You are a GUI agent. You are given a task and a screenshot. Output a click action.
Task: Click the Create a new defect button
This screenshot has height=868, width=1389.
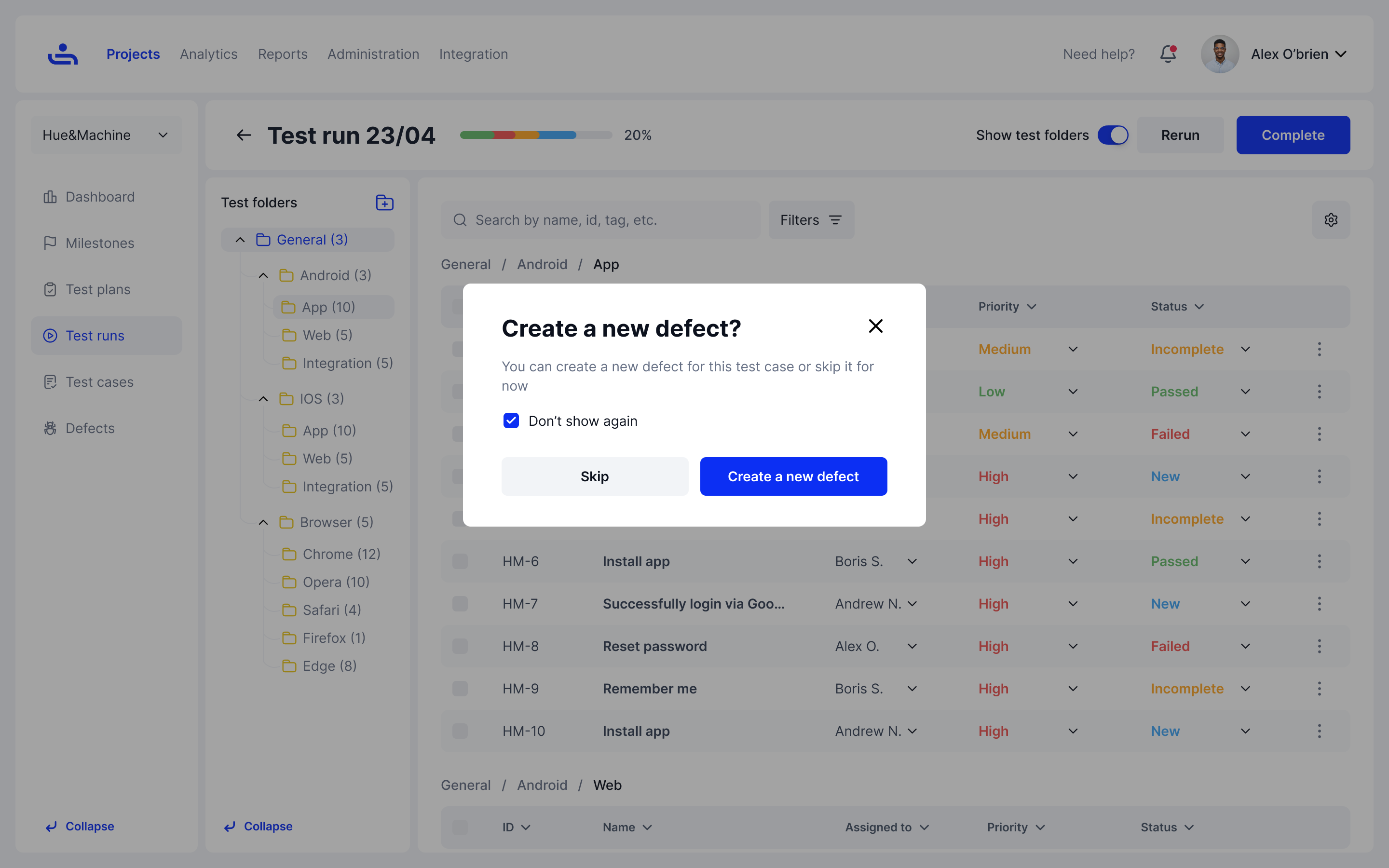pyautogui.click(x=793, y=476)
